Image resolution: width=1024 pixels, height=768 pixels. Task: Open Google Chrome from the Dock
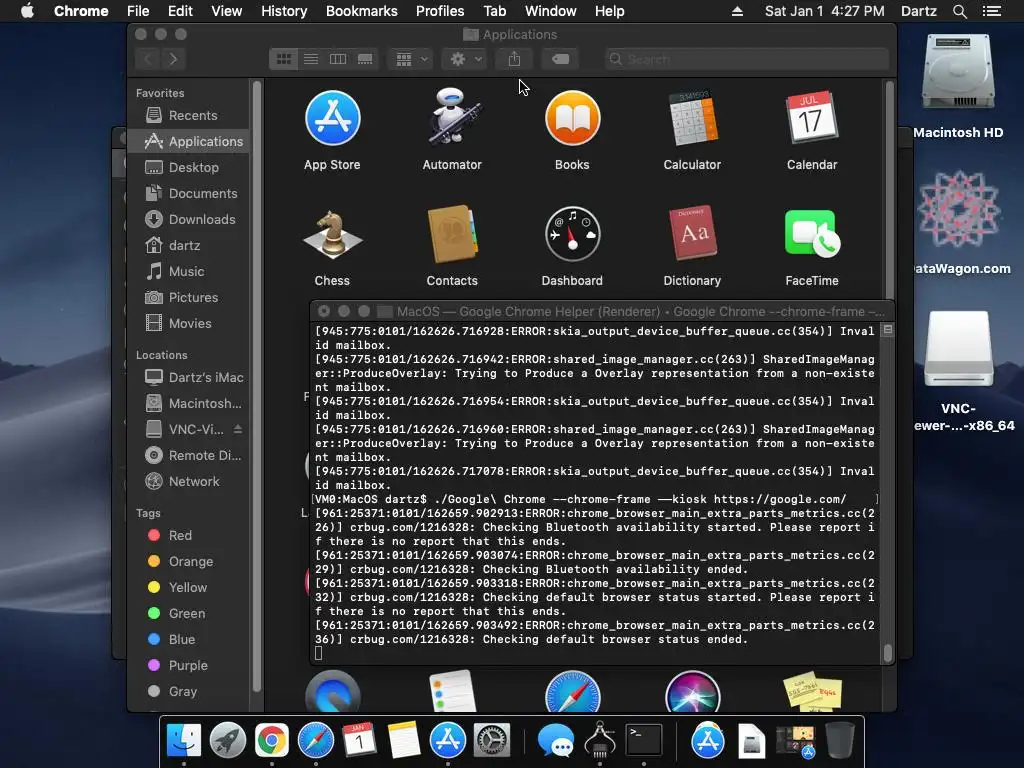pos(272,740)
